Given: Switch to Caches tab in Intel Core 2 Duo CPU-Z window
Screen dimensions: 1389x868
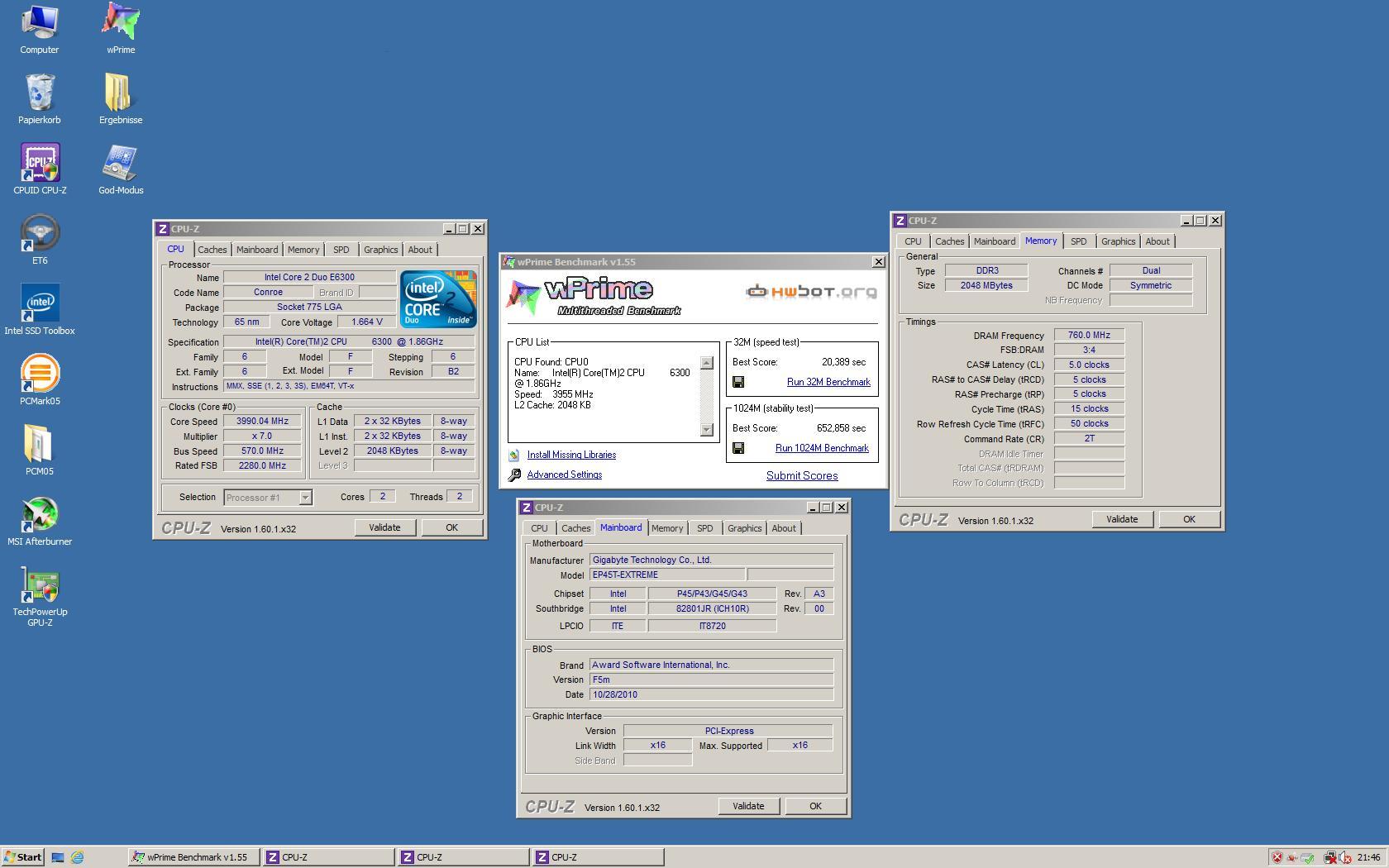Looking at the screenshot, I should [212, 250].
